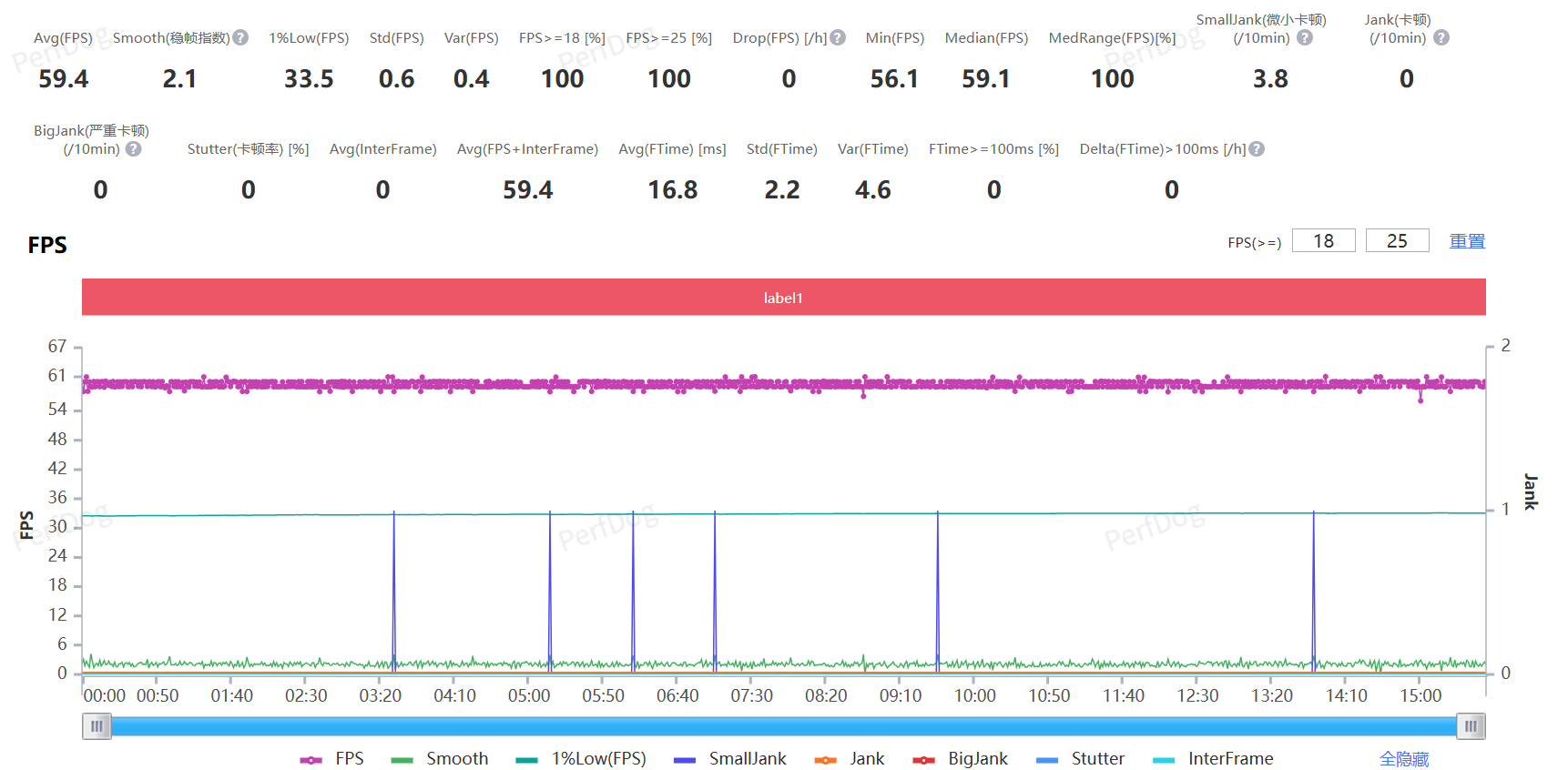Click help icon beside Drop(FPS) [/h]
The width and height of the screenshot is (1568, 770).
tap(838, 38)
